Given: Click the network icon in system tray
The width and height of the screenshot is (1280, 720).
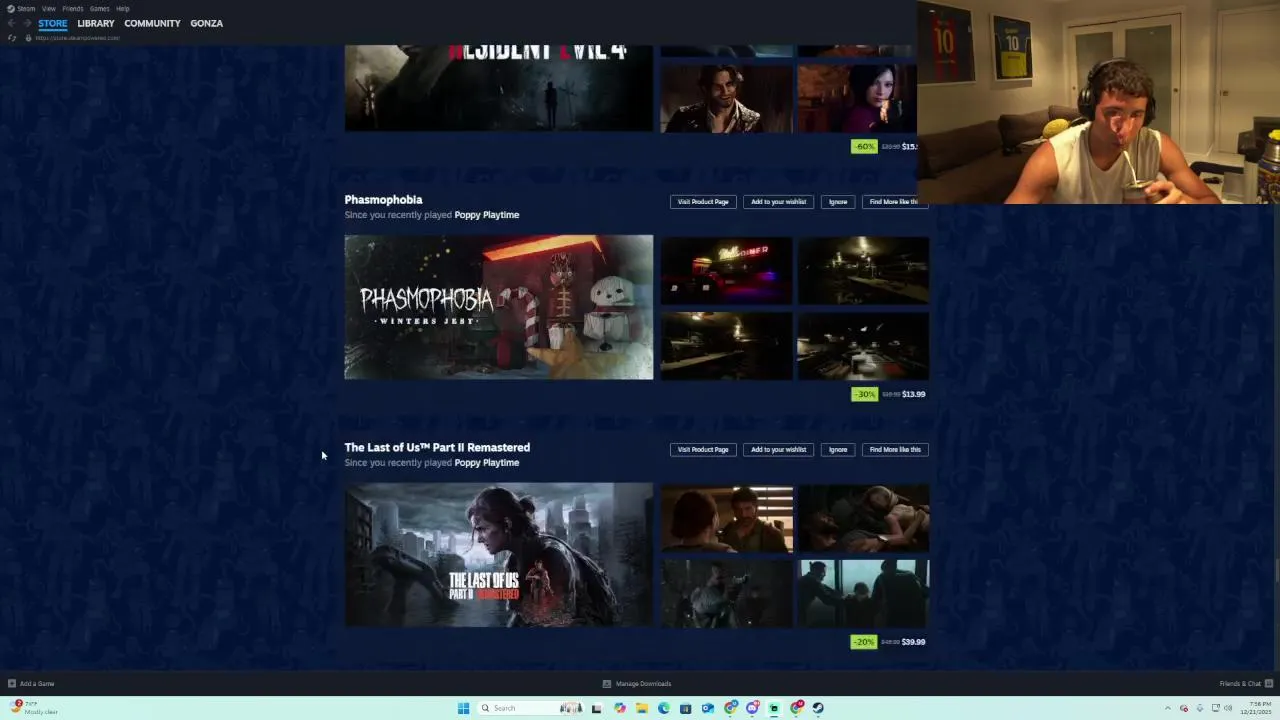Looking at the screenshot, I should click(1214, 708).
